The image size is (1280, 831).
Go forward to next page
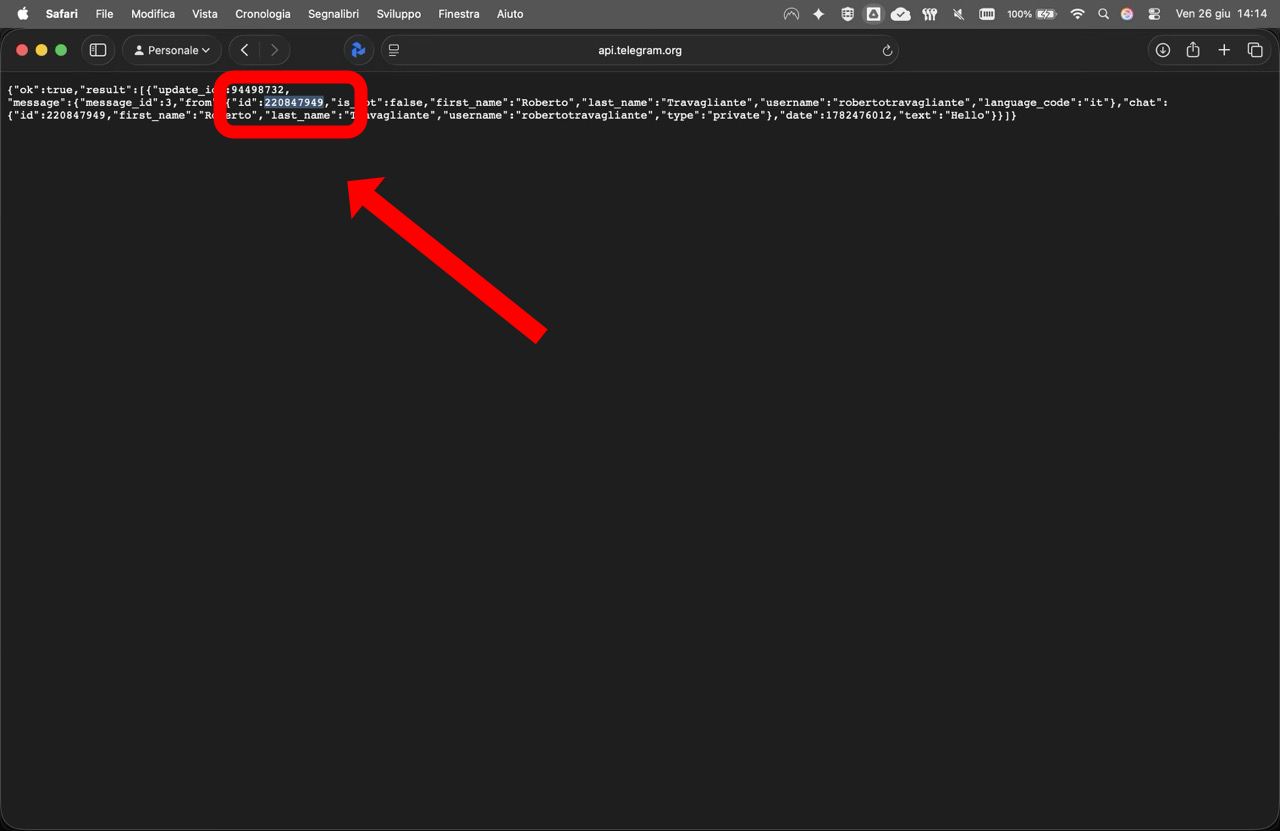(x=275, y=50)
